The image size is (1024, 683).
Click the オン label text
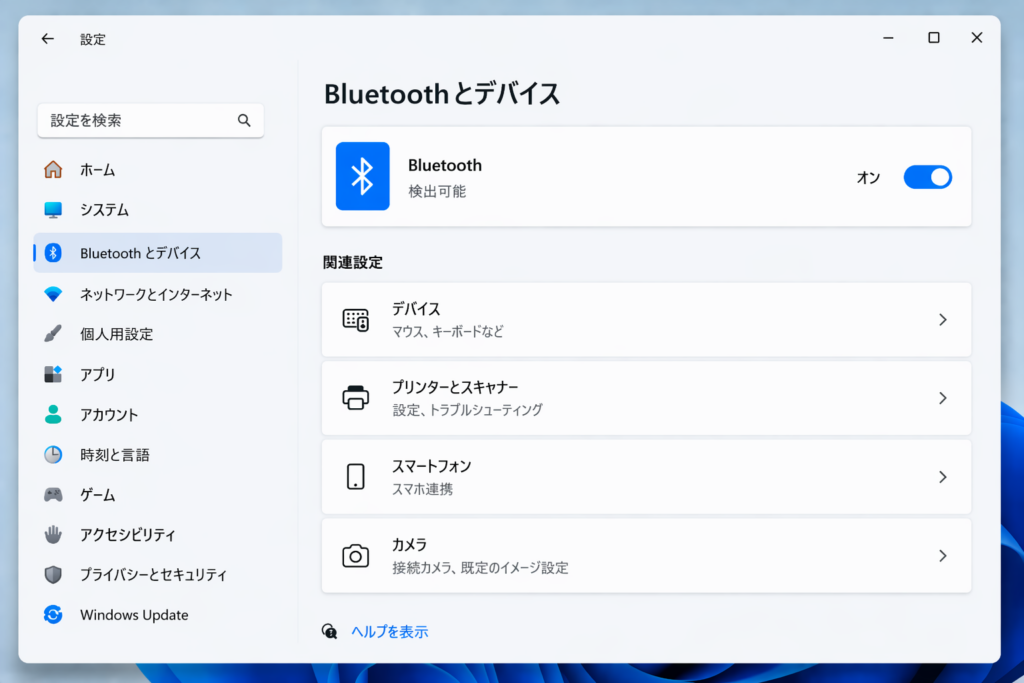(868, 178)
